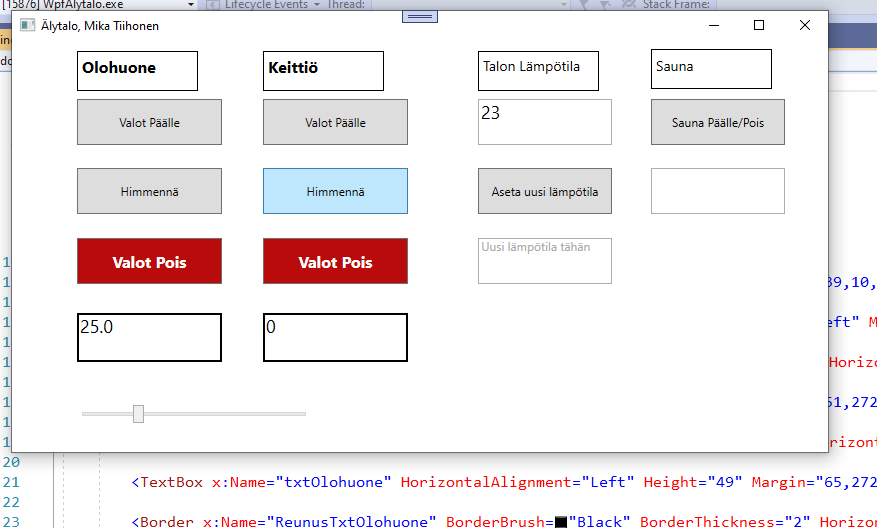Viewport: 877px width, 528px height.
Task: Click the highlighted Keittiö Himmennä button
Action: [335, 191]
